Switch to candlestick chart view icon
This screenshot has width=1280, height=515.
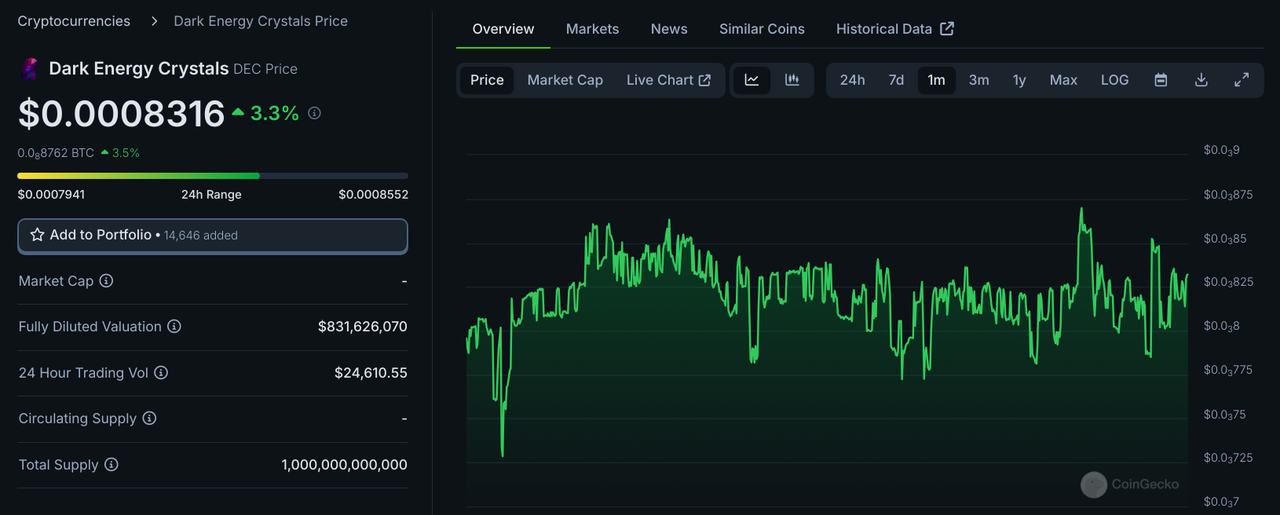[x=792, y=80]
